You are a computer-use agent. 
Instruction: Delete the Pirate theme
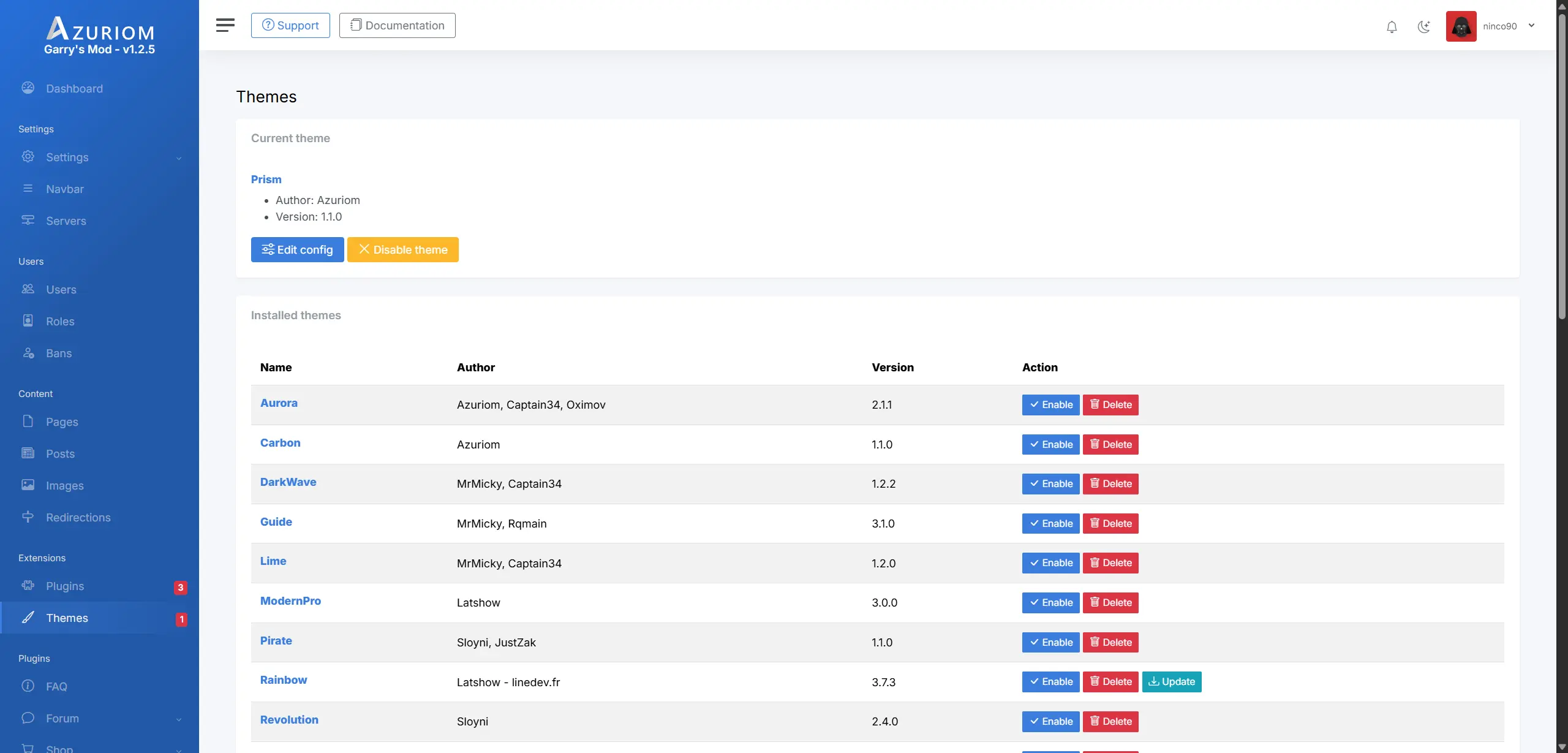1110,642
